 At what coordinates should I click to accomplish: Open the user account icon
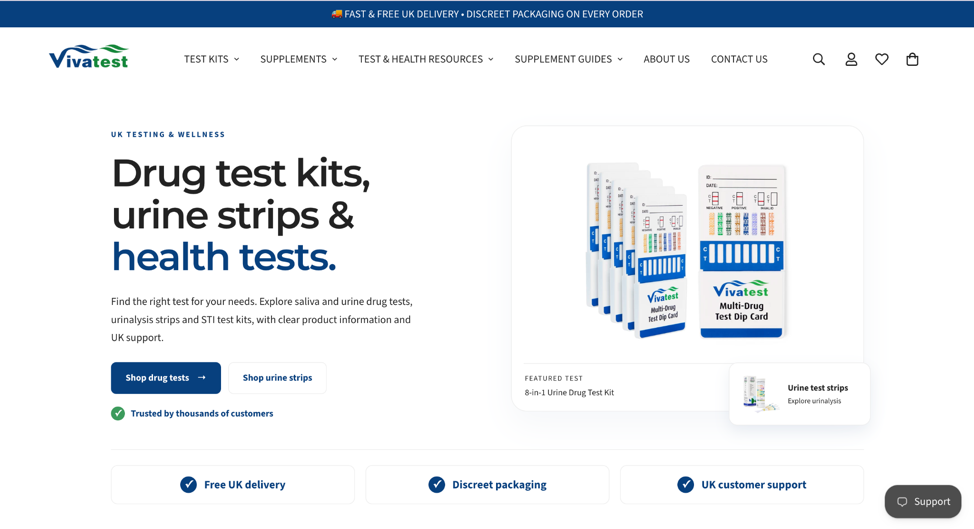coord(851,59)
